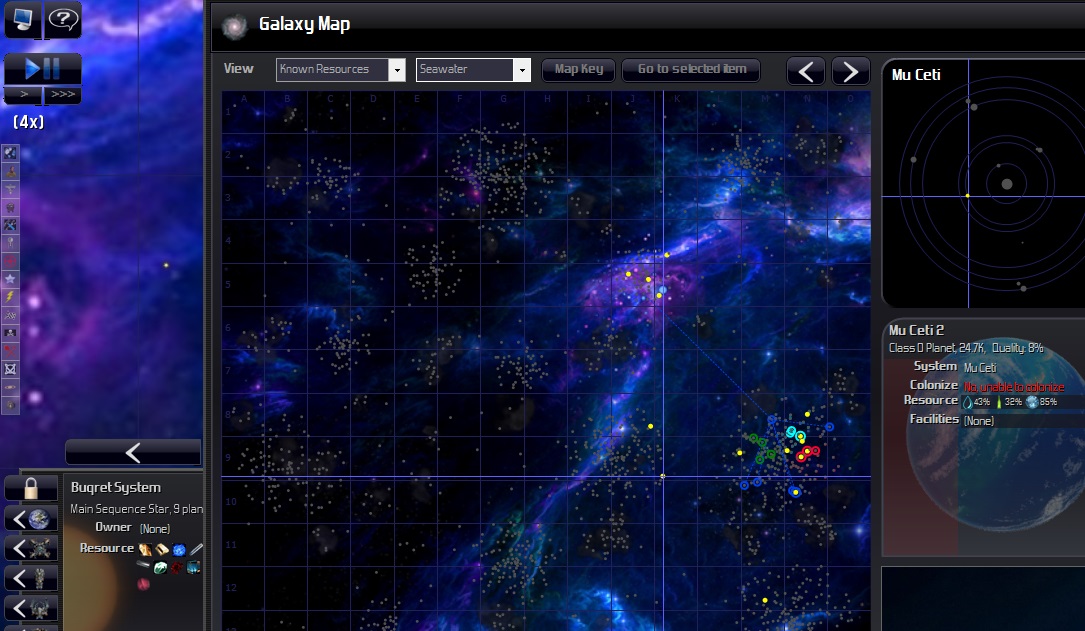Viewport: 1085px width, 631px height.
Task: Open the empire summary sidebar icon at top
Action: [x=10, y=153]
